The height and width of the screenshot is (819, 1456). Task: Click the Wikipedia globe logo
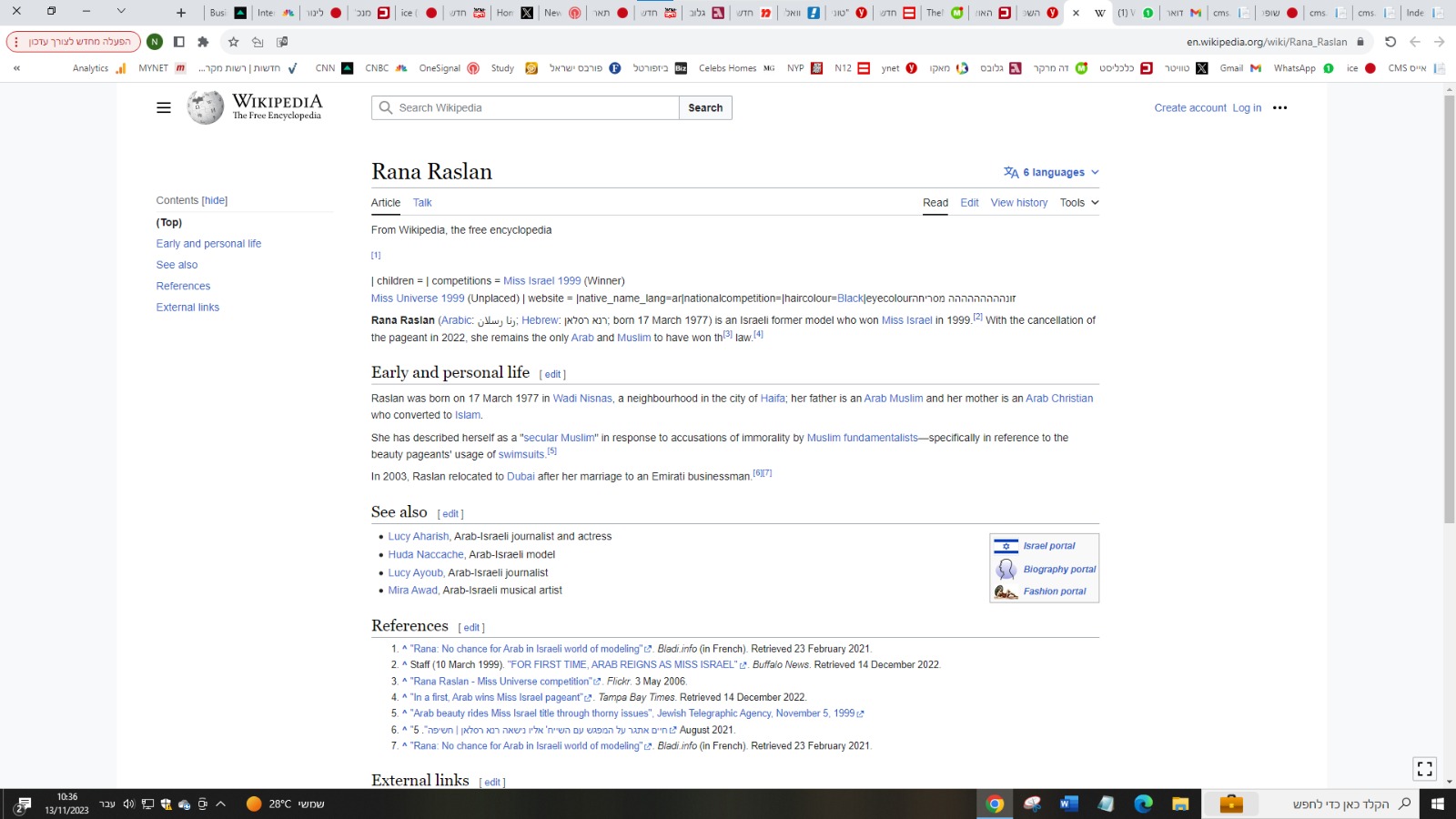tap(205, 107)
